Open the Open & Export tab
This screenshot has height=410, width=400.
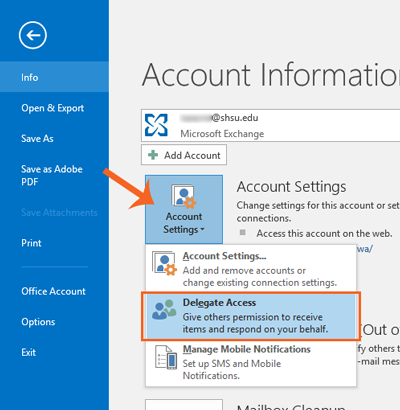click(54, 108)
